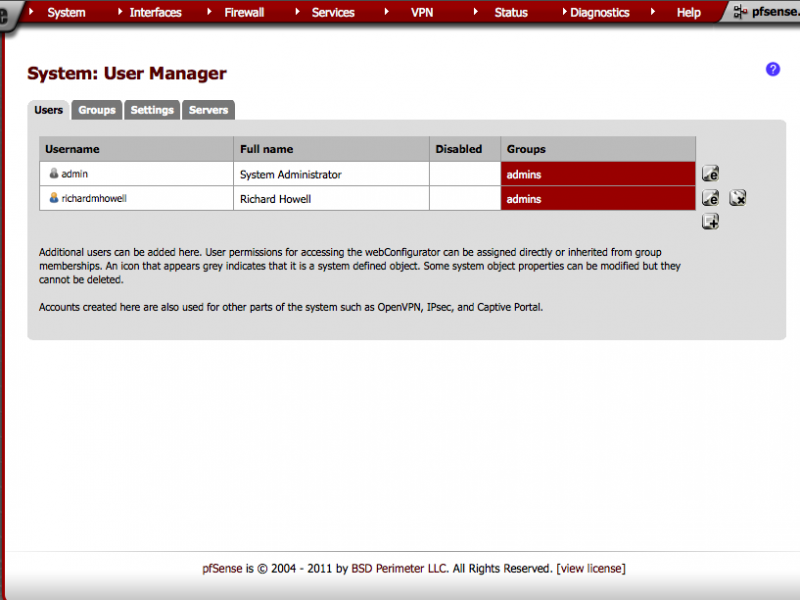
Task: Click the admin user avatar icon
Action: click(x=54, y=173)
